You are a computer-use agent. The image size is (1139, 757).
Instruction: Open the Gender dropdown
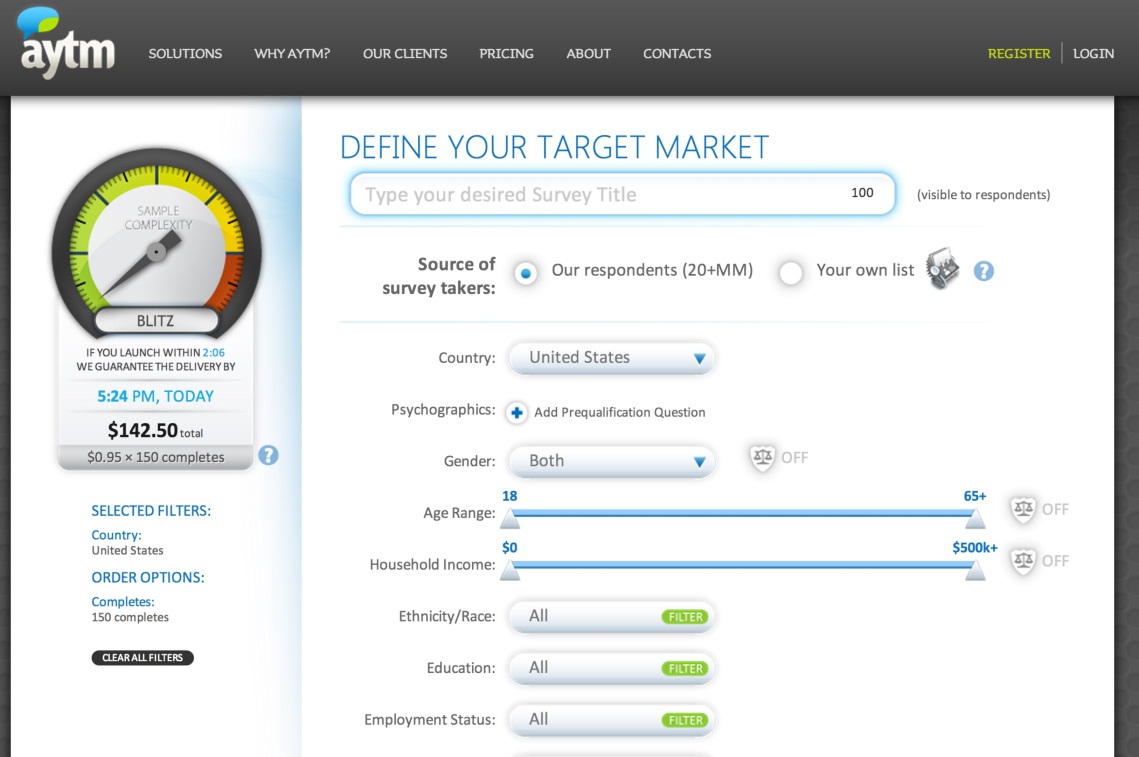pyautogui.click(x=612, y=461)
